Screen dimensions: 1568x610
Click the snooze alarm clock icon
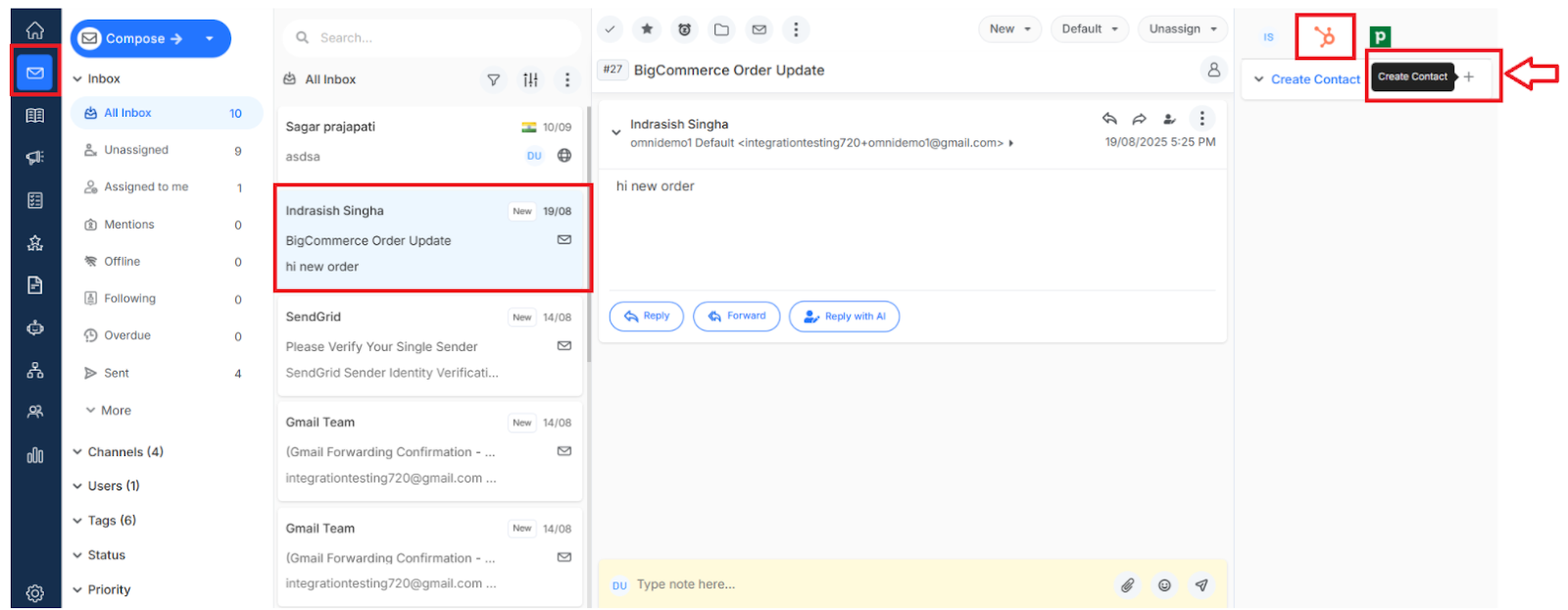[684, 29]
